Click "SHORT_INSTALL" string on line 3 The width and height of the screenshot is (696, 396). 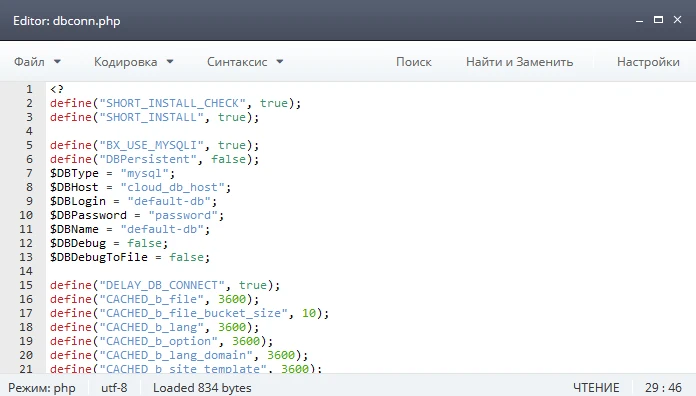coord(151,117)
